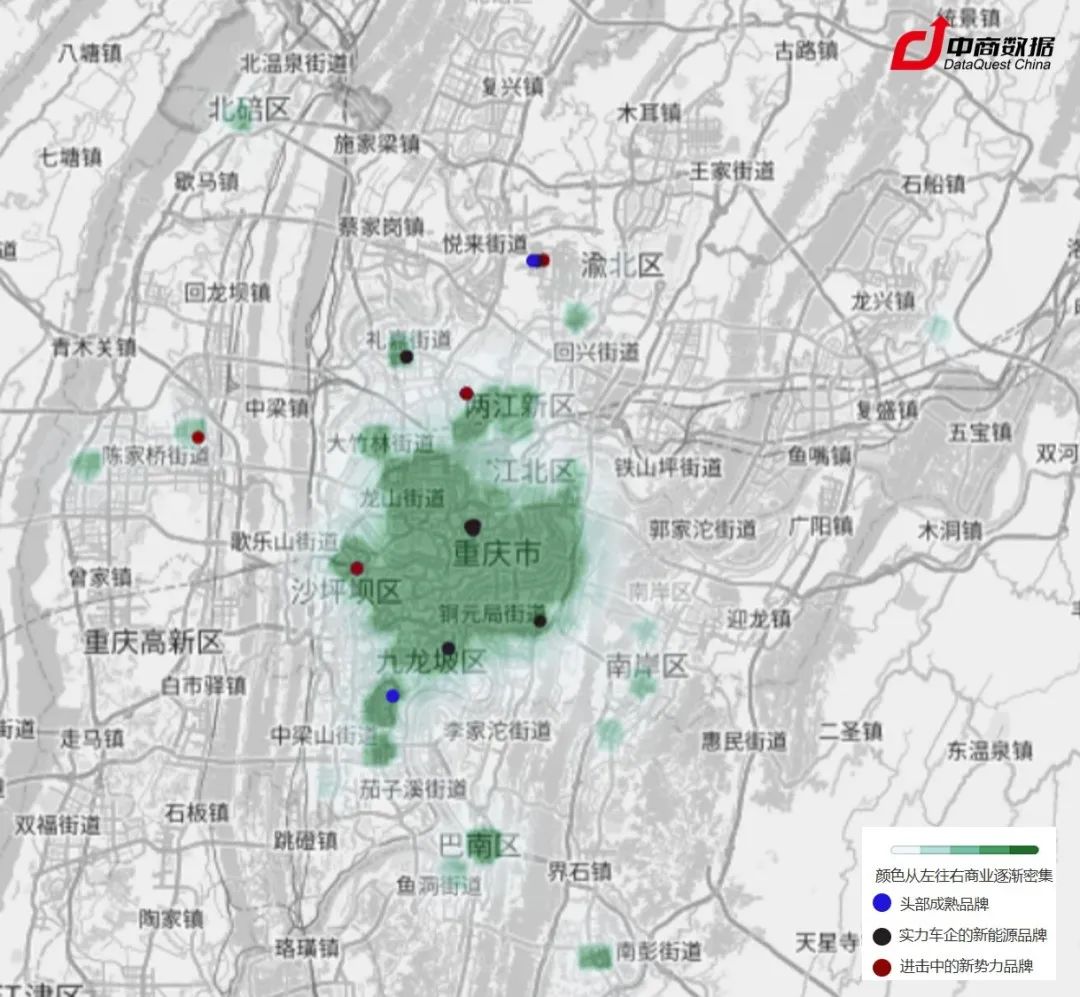
Task: Click the 北碚区 district label
Action: tap(249, 109)
